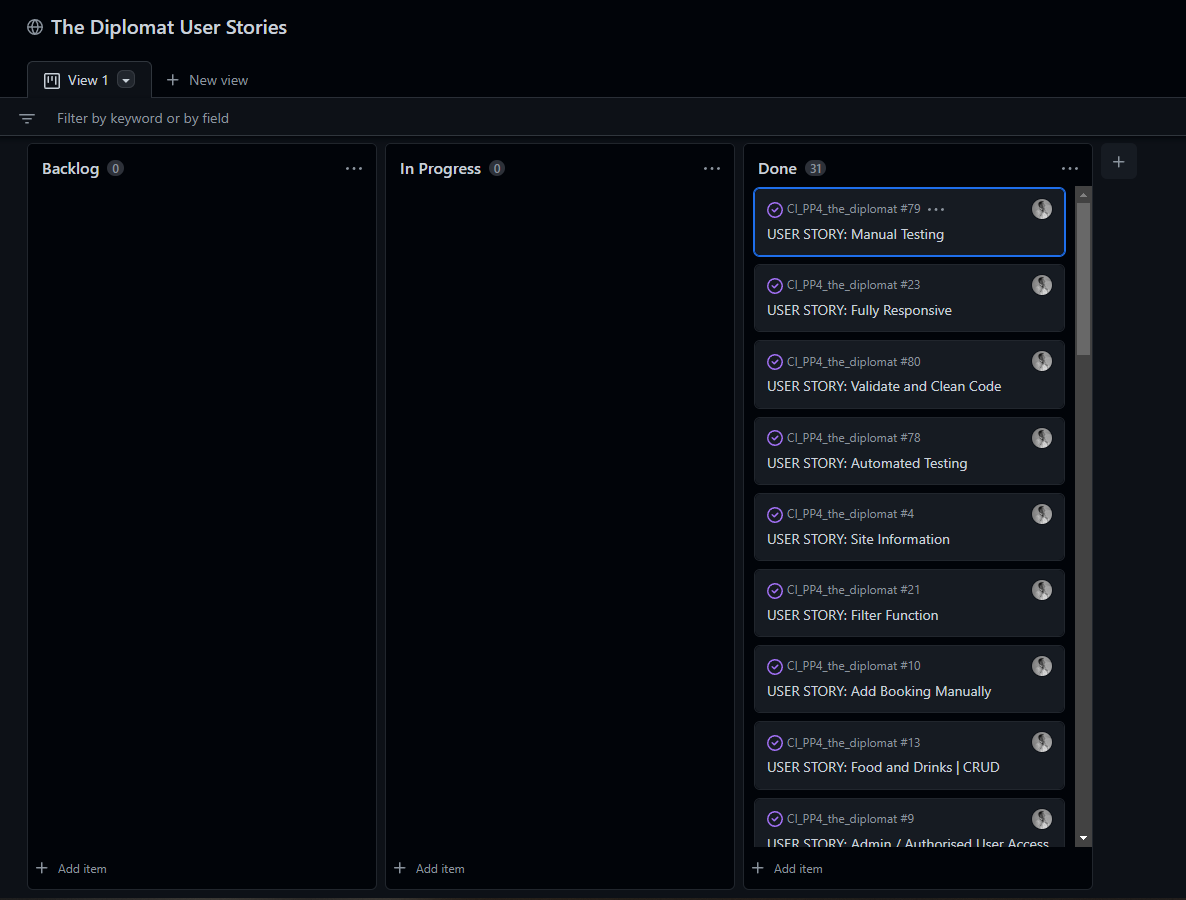Click the closed status icon on issue #79

click(x=775, y=209)
